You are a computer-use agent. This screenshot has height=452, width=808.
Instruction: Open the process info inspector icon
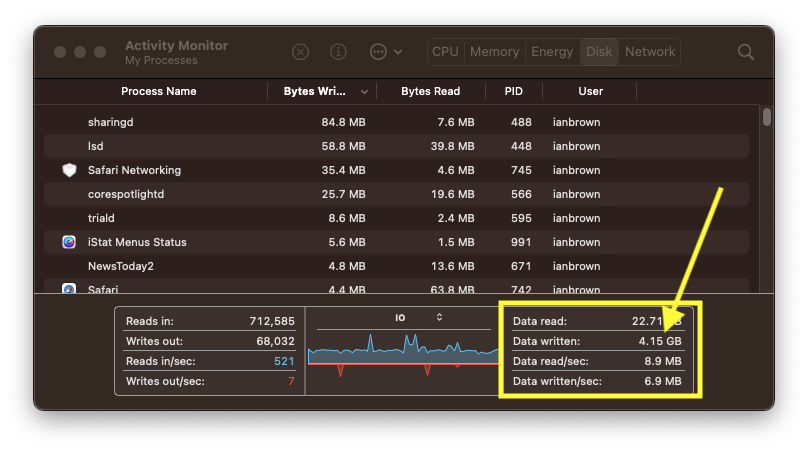point(338,52)
